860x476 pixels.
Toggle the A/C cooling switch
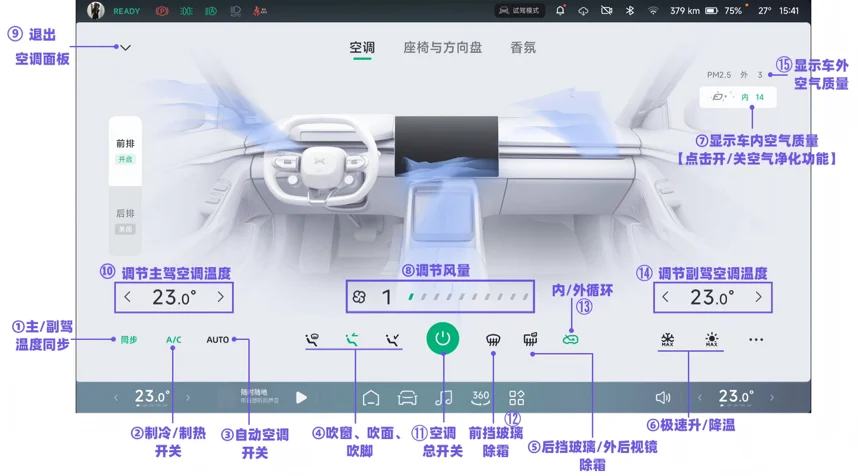(x=174, y=340)
